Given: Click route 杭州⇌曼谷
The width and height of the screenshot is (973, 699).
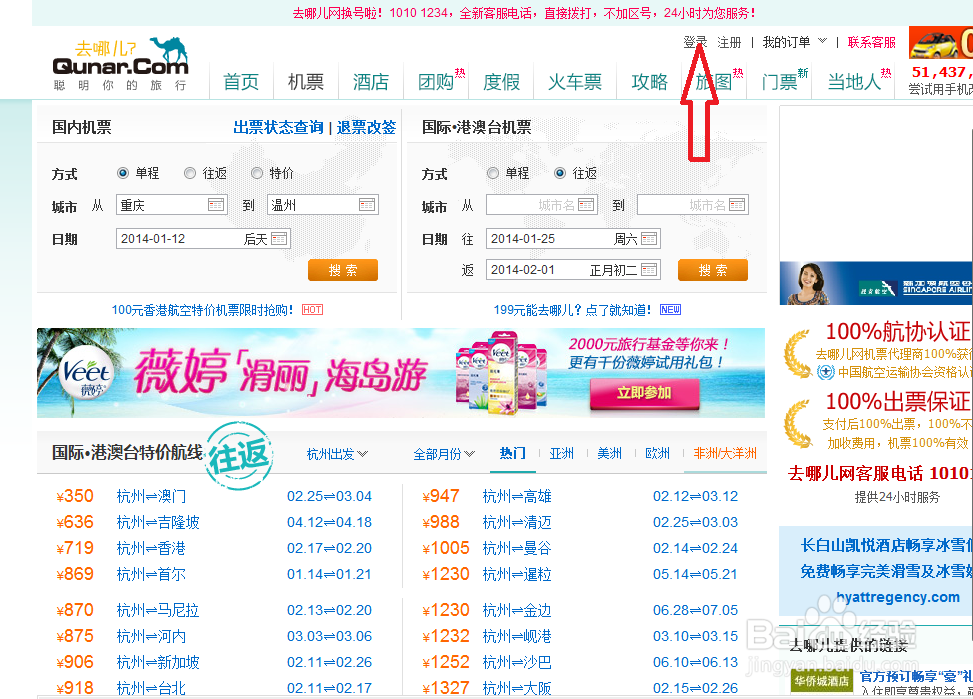Looking at the screenshot, I should (x=517, y=549).
